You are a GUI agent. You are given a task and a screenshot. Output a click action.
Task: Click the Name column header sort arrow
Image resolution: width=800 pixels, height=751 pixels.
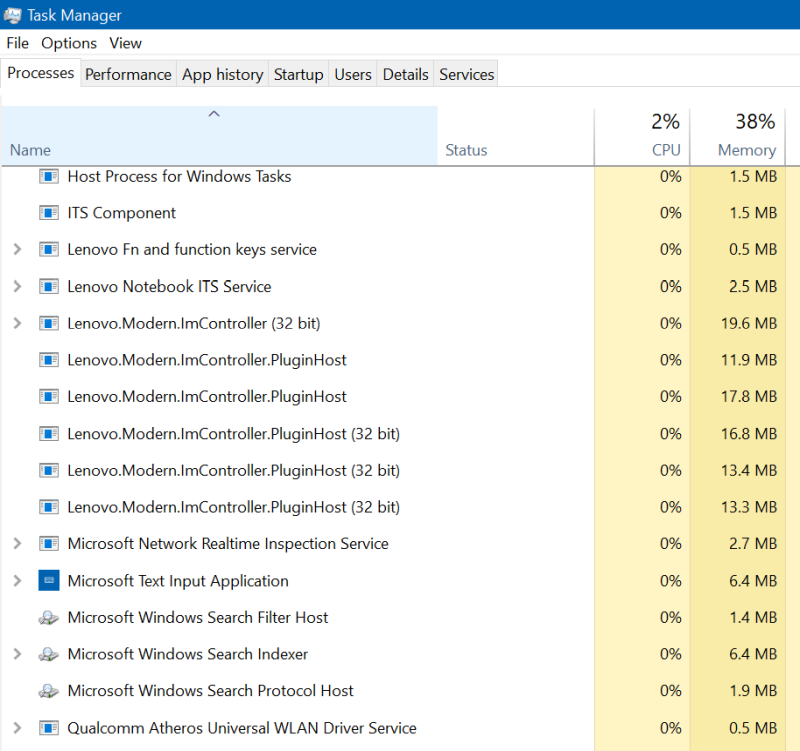pos(213,114)
